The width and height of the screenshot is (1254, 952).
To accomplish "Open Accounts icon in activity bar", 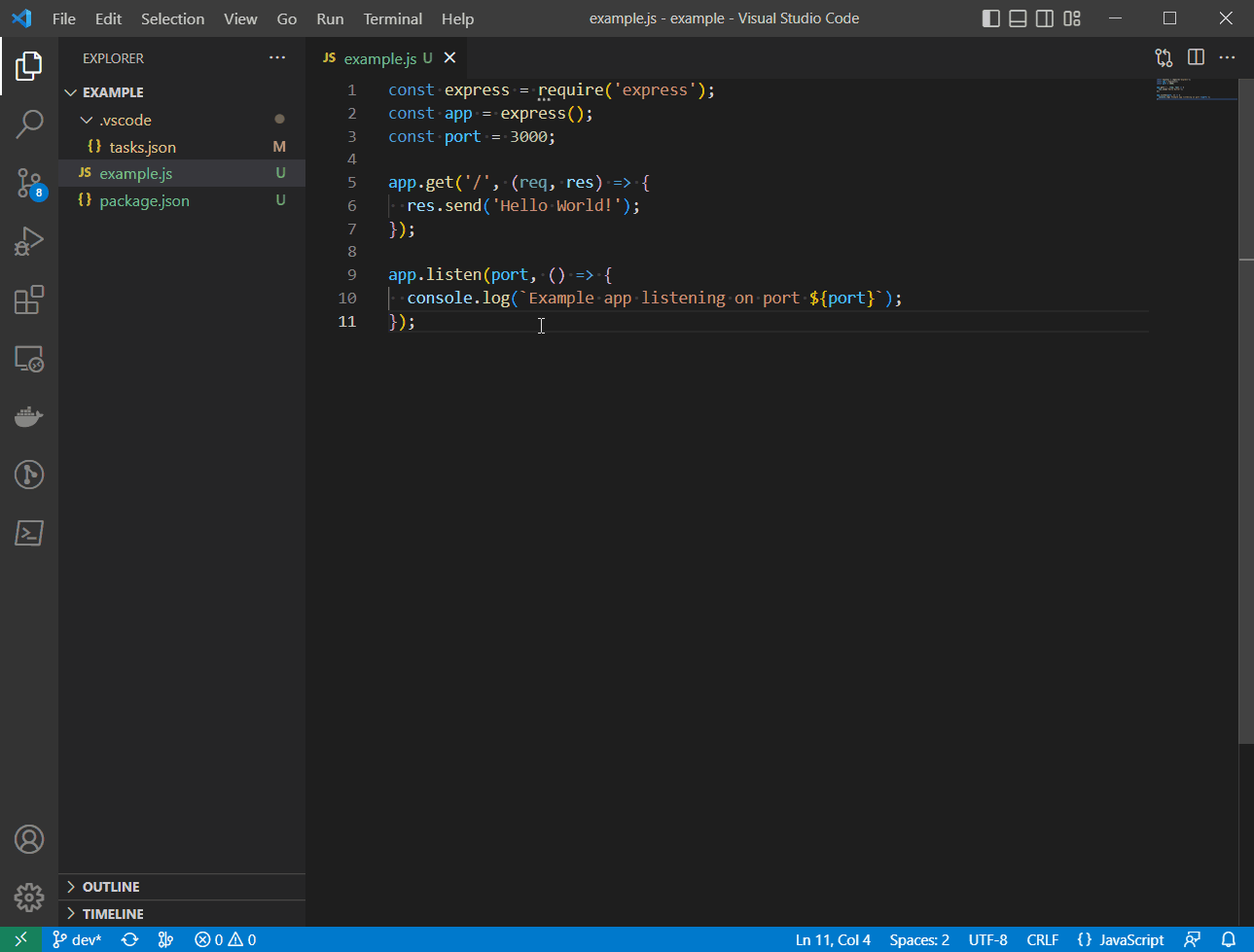I will [29, 839].
